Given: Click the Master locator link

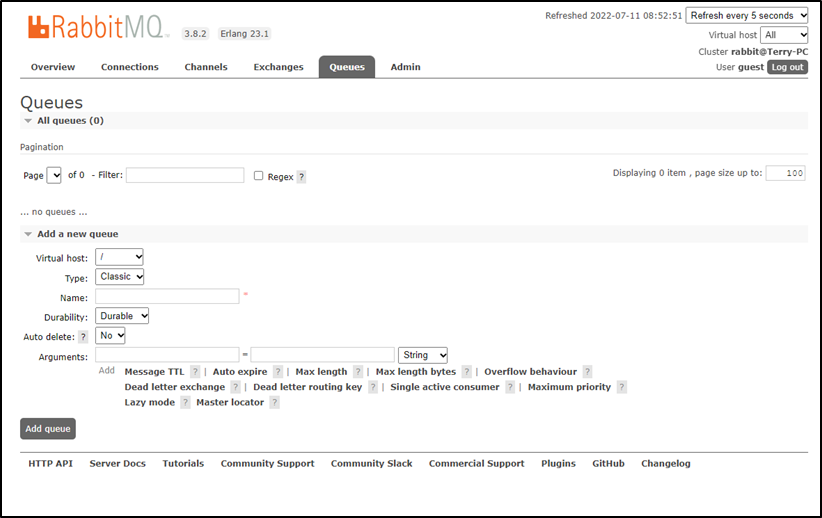Looking at the screenshot, I should (230, 402).
